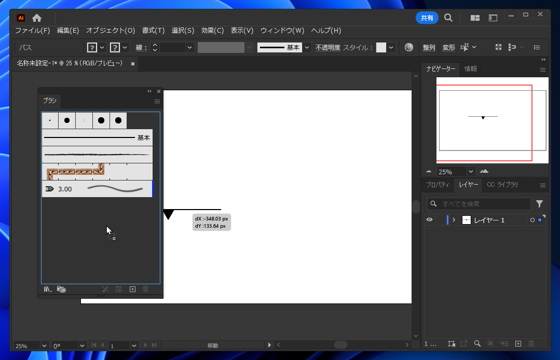Open the オブジェクト(O) menu
The height and width of the screenshot is (360, 560).
pyautogui.click(x=110, y=31)
